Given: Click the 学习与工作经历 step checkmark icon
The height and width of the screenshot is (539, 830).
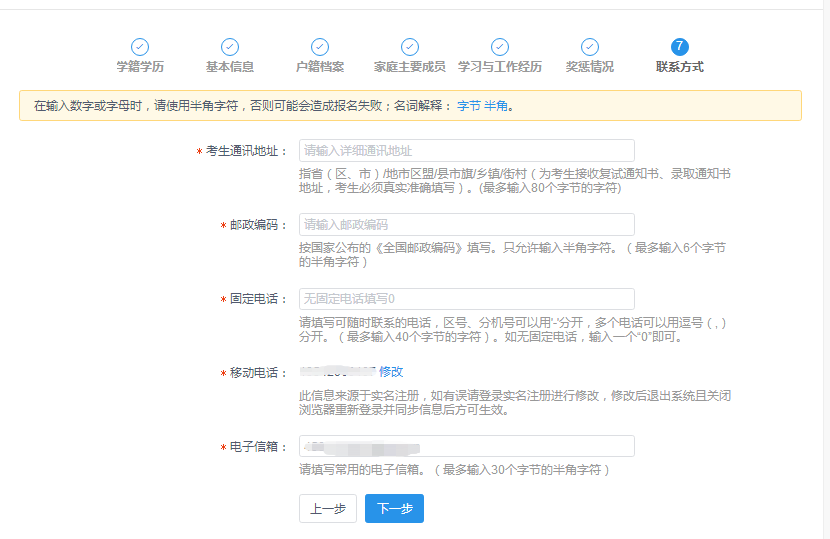Looking at the screenshot, I should click(x=500, y=47).
